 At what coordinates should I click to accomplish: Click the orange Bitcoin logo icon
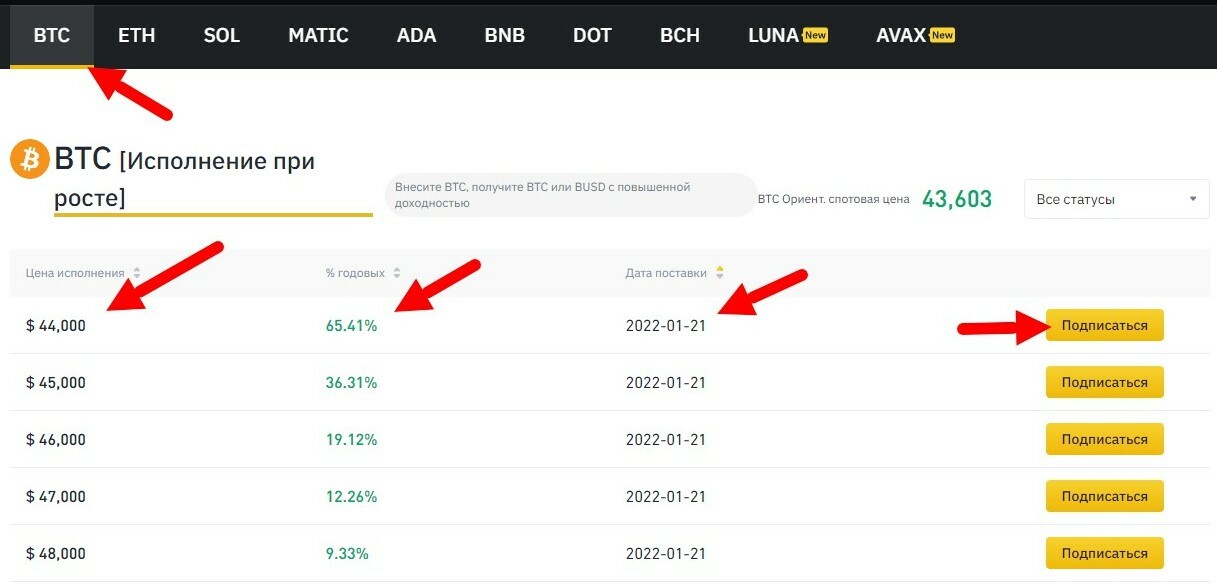coord(30,159)
